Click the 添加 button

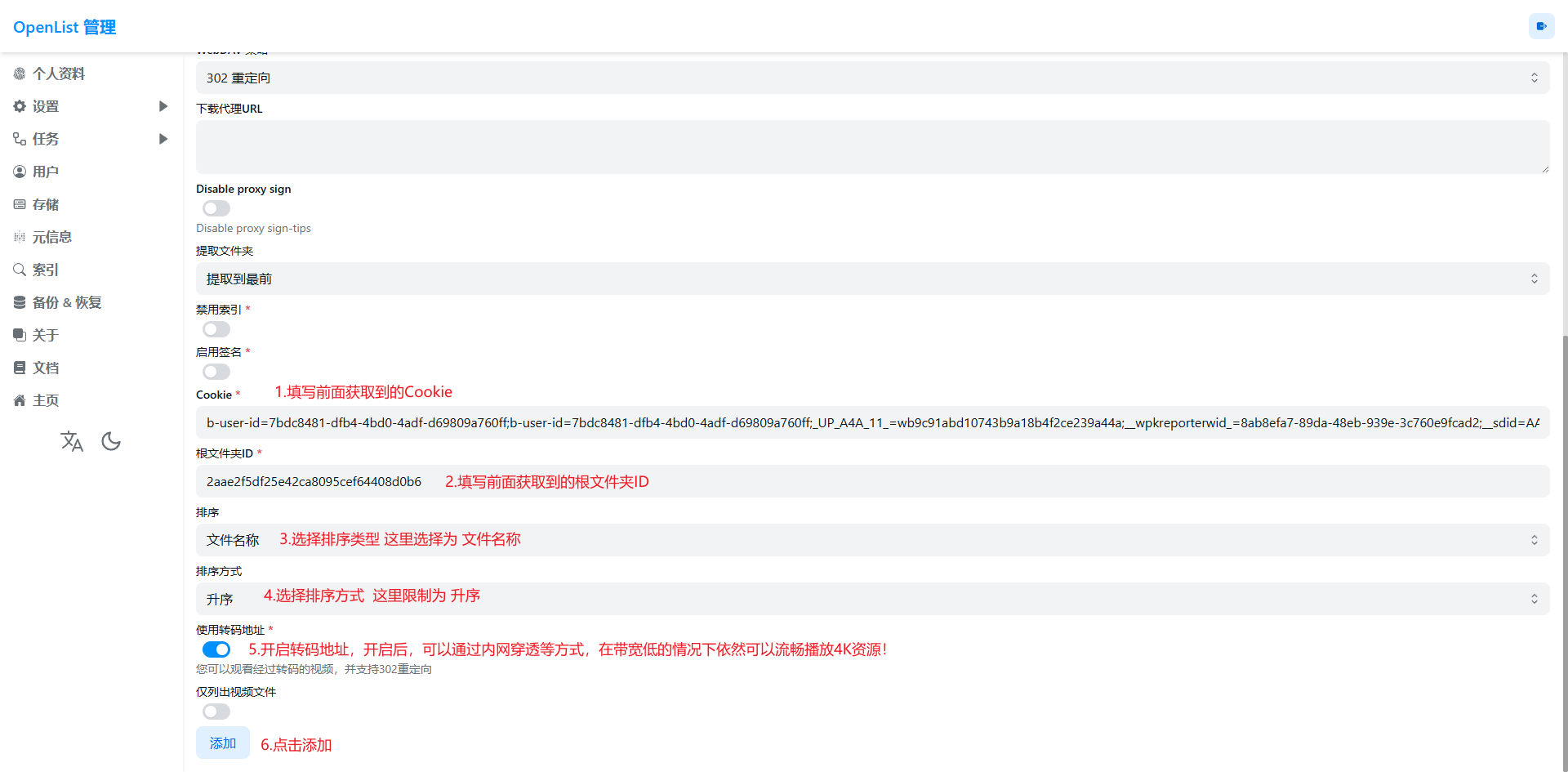tap(222, 743)
